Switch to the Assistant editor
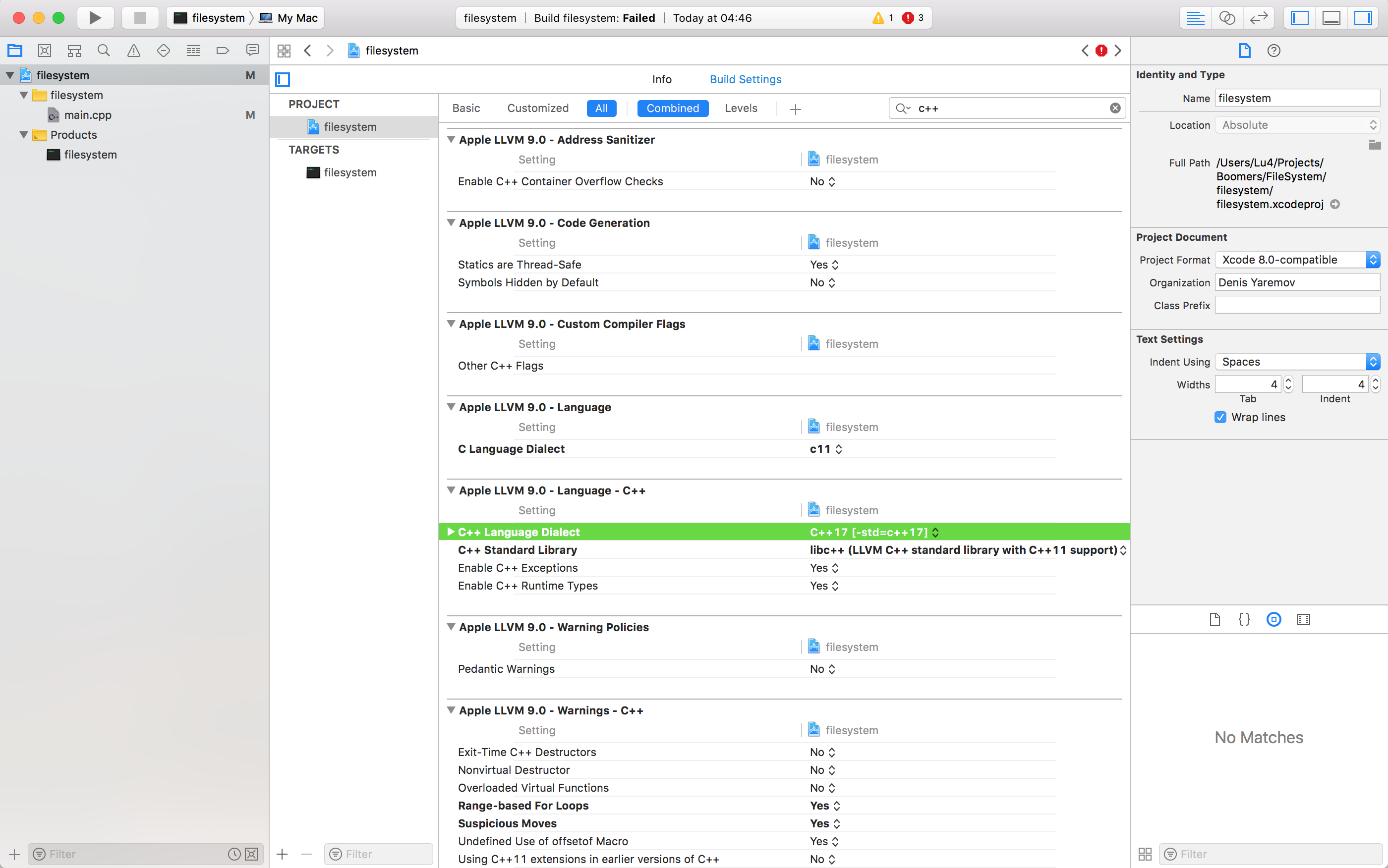This screenshot has height=868, width=1388. coord(1226,18)
